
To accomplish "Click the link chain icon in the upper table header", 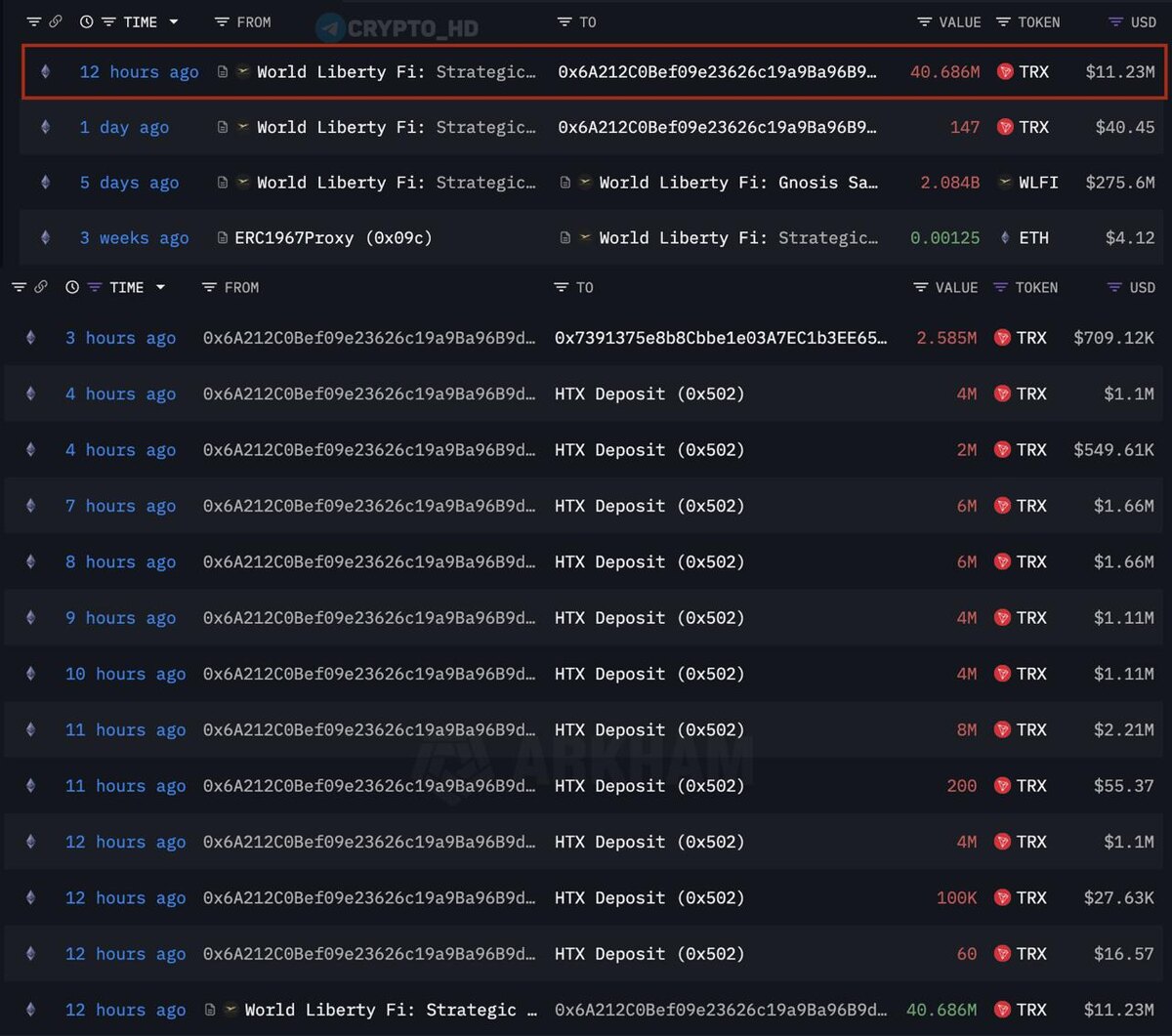I will (56, 21).
